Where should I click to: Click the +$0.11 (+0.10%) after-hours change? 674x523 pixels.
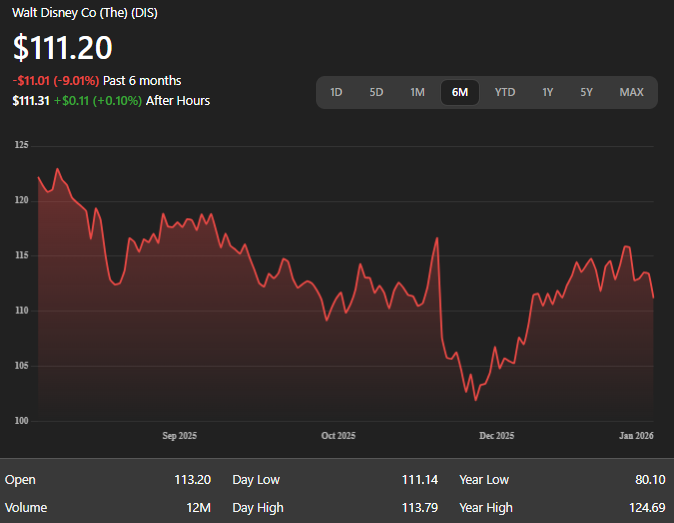(98, 101)
